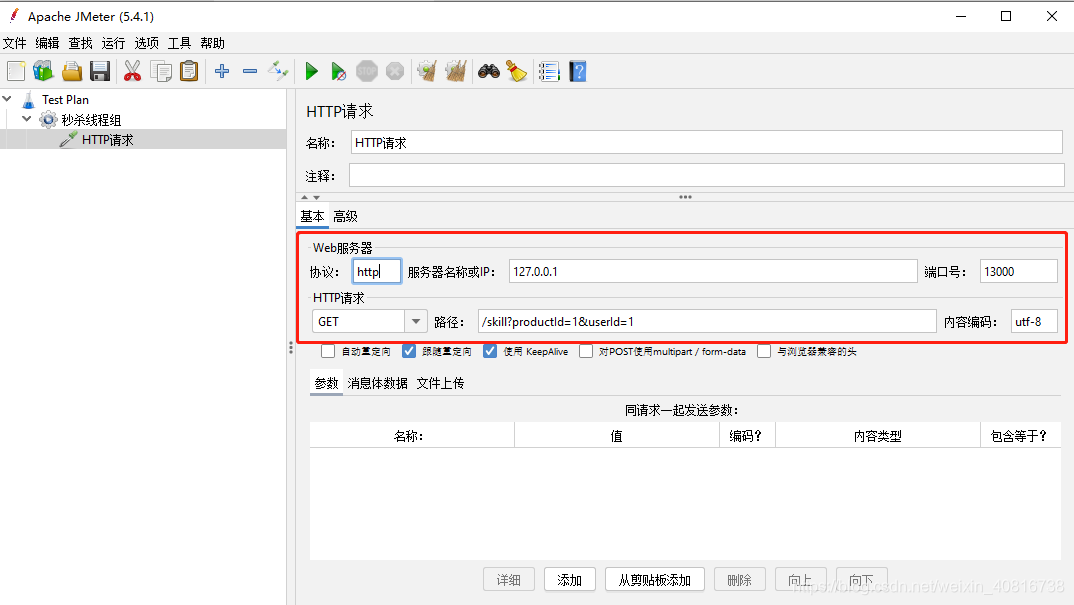1074x605 pixels.
Task: Click the Reset Search broom icon
Action: point(516,71)
